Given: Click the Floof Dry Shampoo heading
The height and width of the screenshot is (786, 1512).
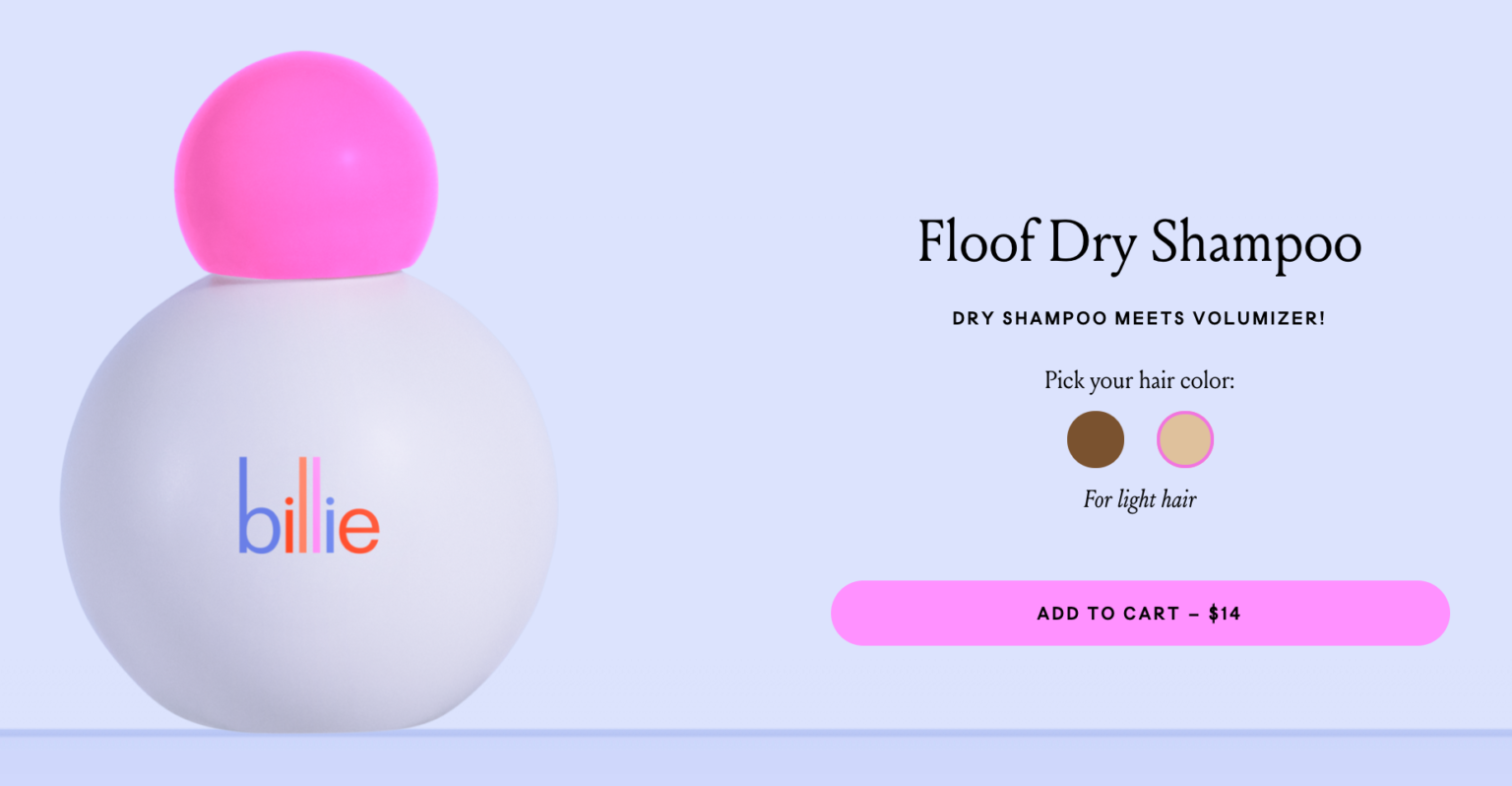Looking at the screenshot, I should 1140,243.
